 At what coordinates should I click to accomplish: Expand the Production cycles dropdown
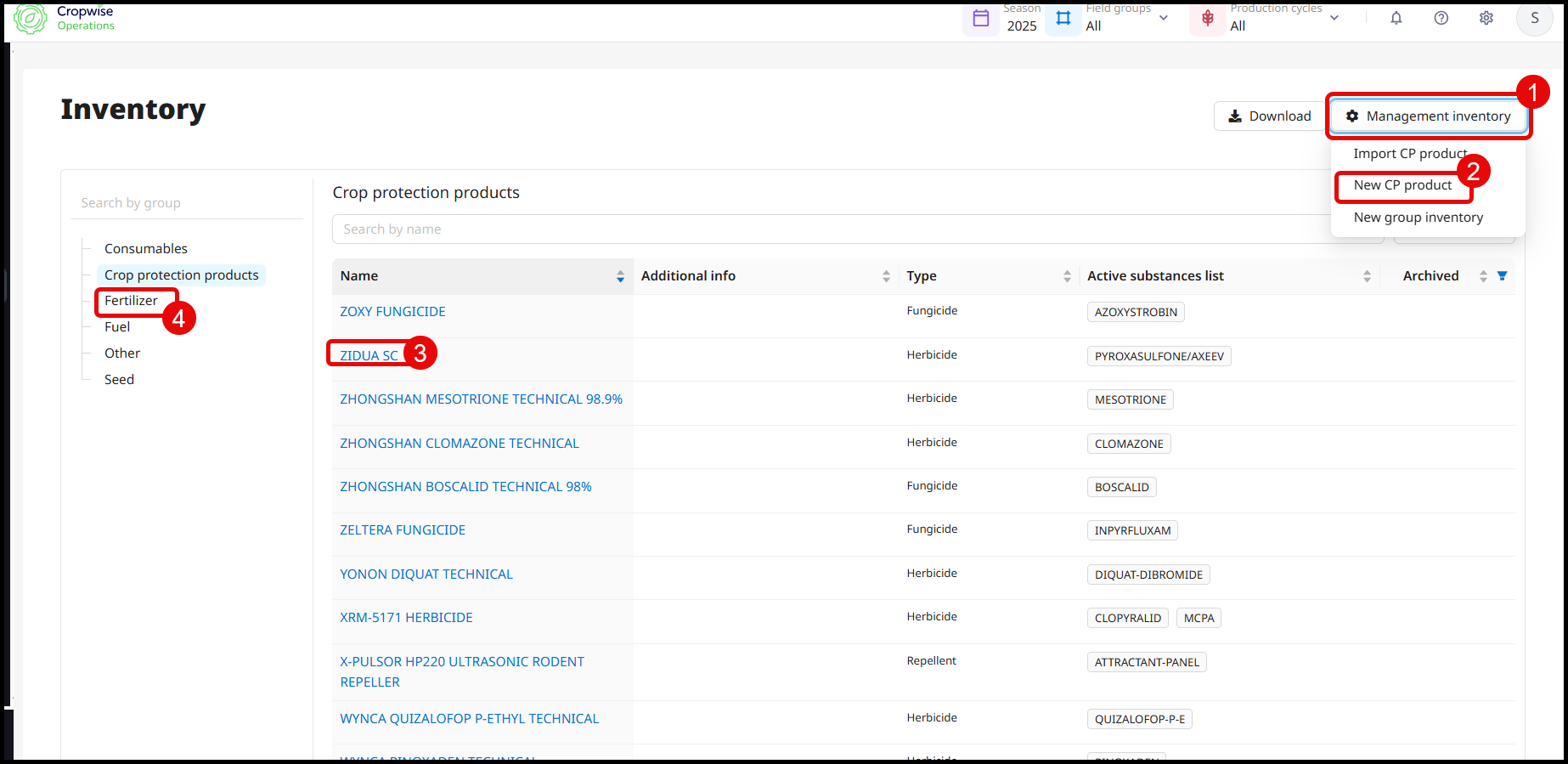(x=1334, y=18)
